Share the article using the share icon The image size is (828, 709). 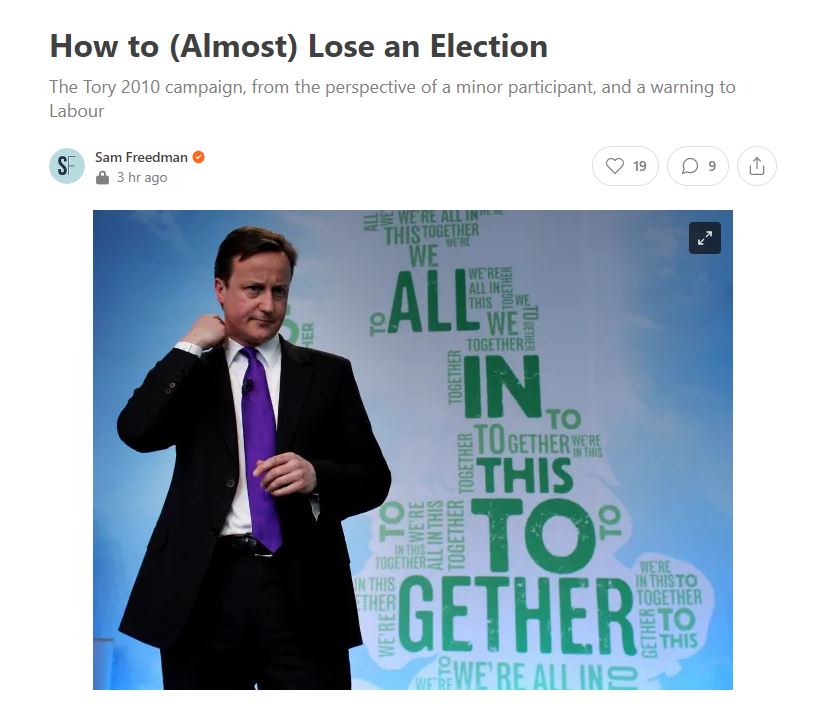757,166
